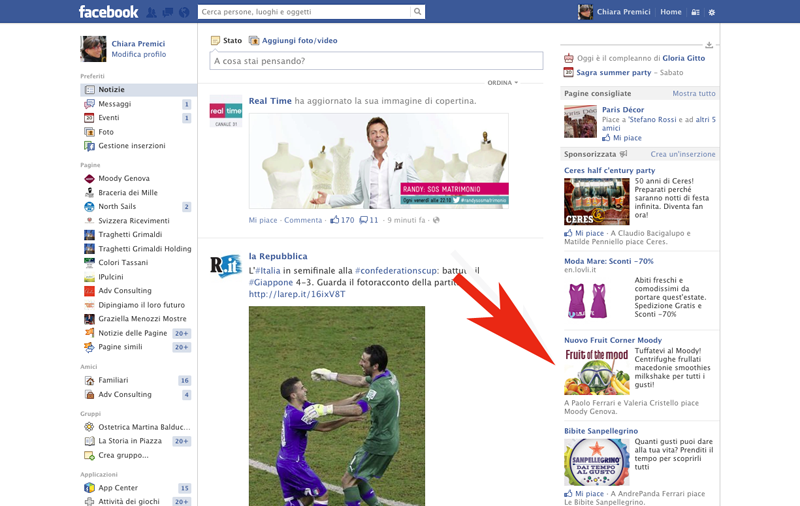Viewport: 800px width, 506px height.
Task: Click the download arrow icon above birthdays
Action: click(709, 45)
